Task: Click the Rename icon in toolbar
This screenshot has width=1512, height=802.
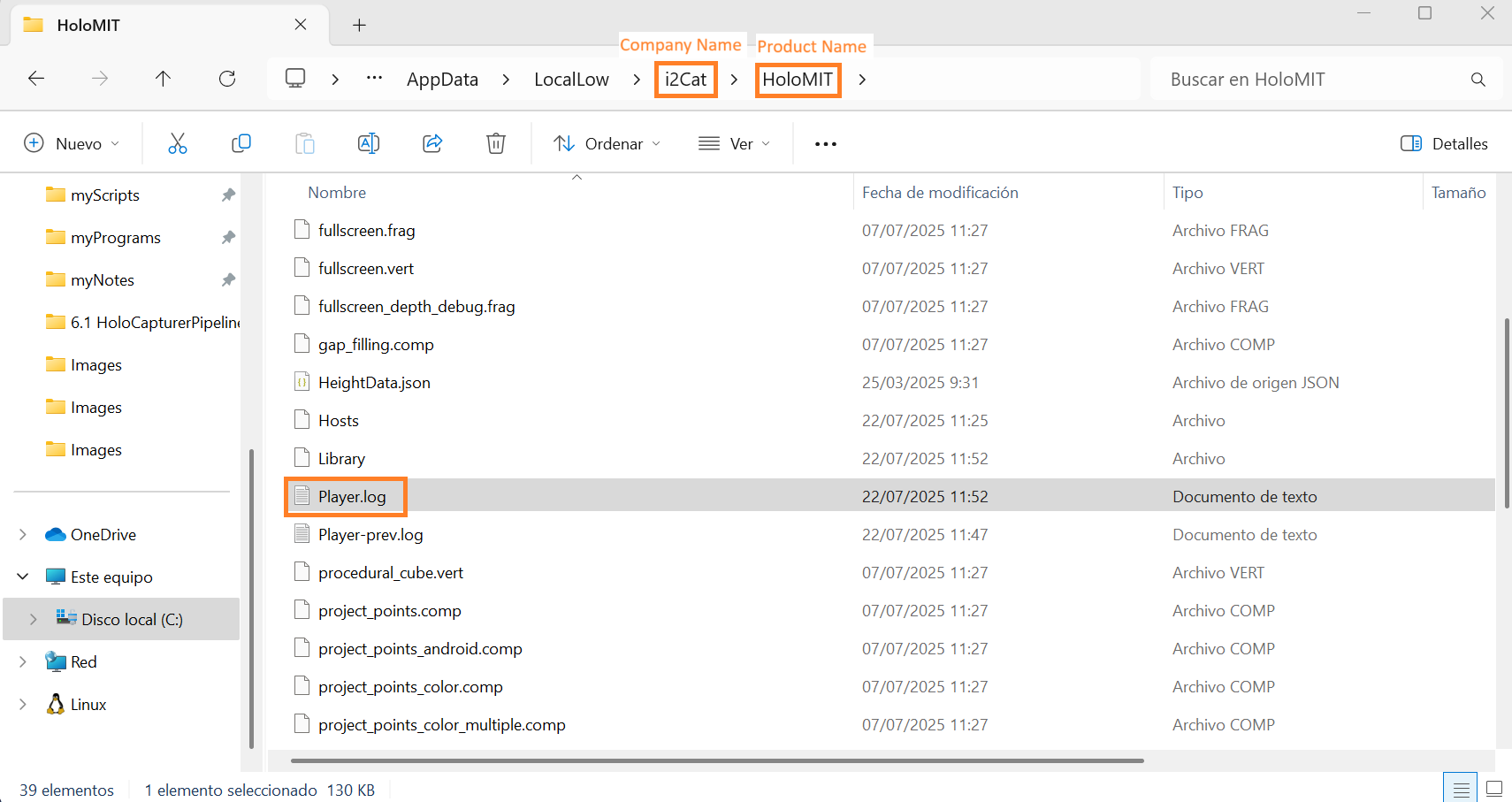Action: [x=369, y=143]
